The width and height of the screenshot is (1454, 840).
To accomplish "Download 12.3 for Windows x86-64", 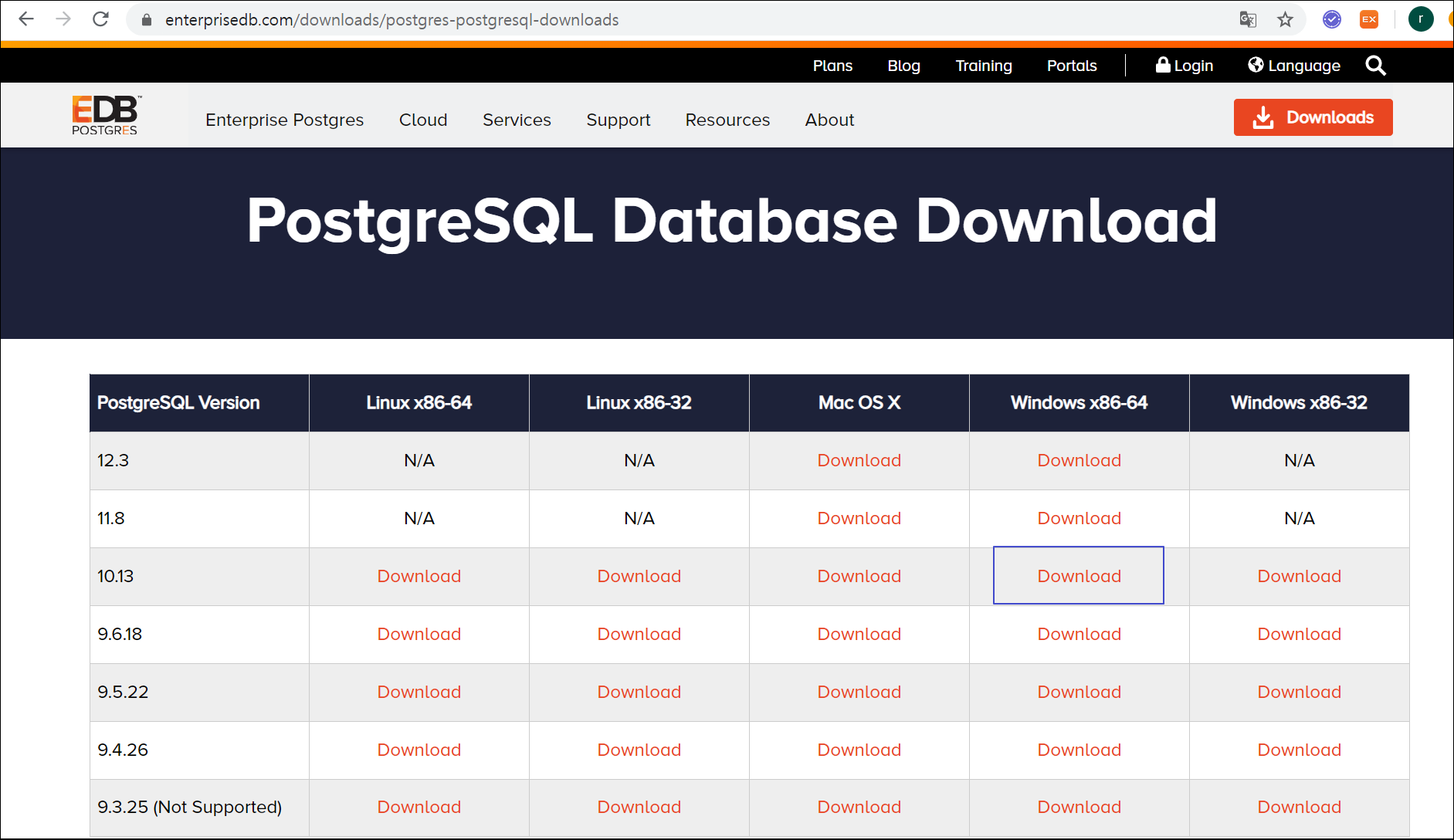I will point(1079,460).
